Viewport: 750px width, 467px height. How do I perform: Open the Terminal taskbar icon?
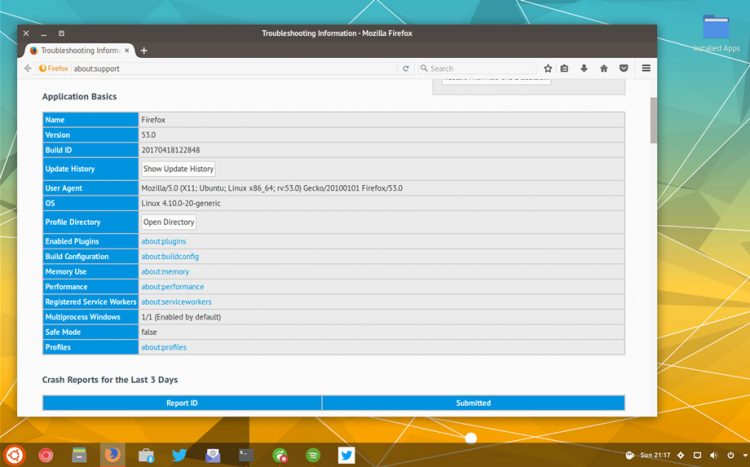click(246, 455)
